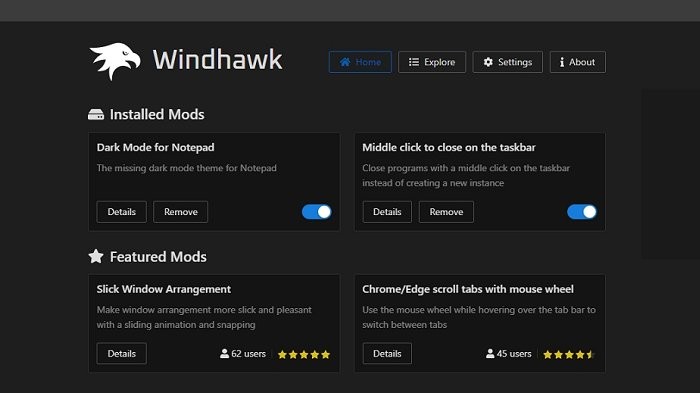Open Details for Chrome/Edge scroll tabs mod

(387, 354)
